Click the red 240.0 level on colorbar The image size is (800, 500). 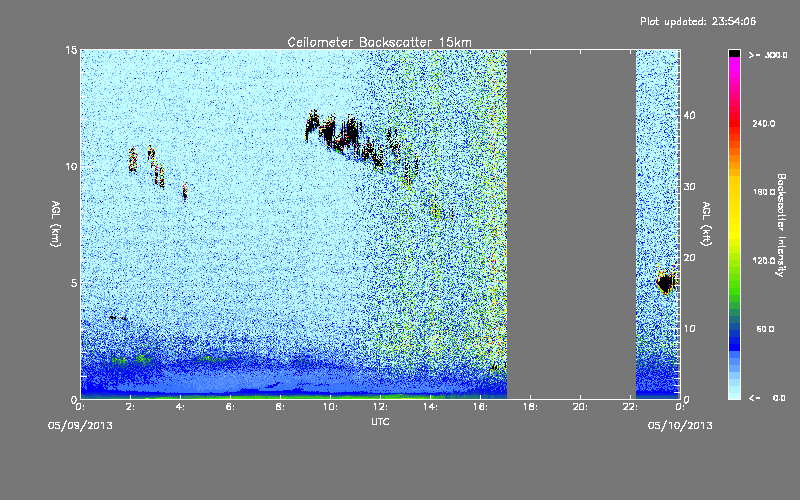[x=734, y=124]
